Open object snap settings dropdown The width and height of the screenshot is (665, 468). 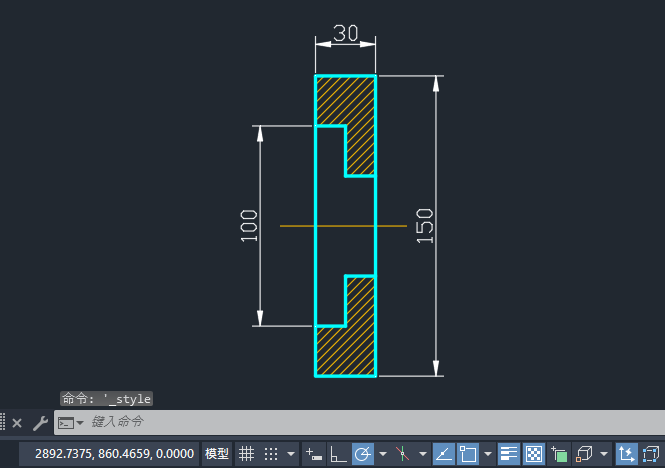coord(488,454)
